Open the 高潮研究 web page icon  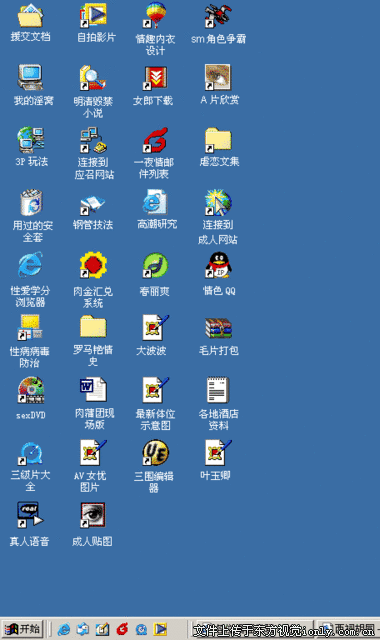pos(155,202)
